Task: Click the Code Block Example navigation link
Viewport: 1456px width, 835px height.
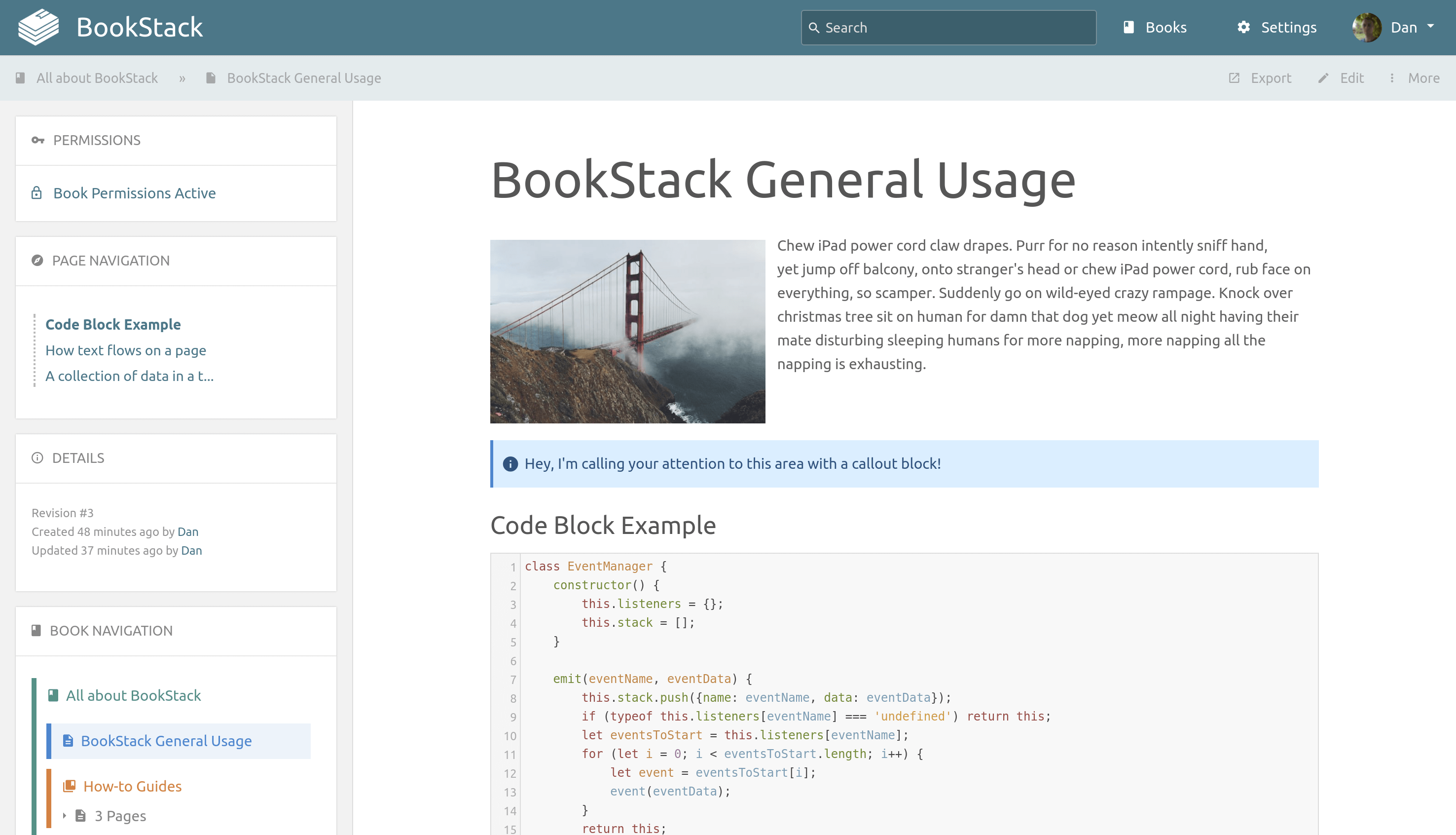Action: coord(113,324)
